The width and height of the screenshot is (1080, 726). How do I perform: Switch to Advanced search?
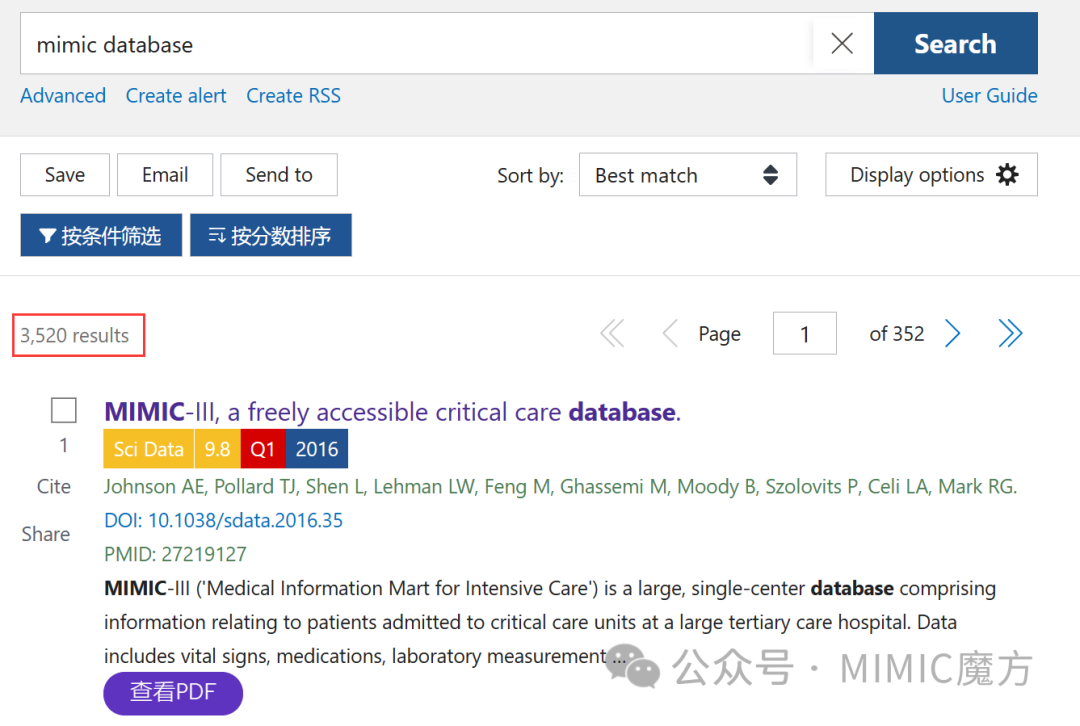[x=63, y=95]
